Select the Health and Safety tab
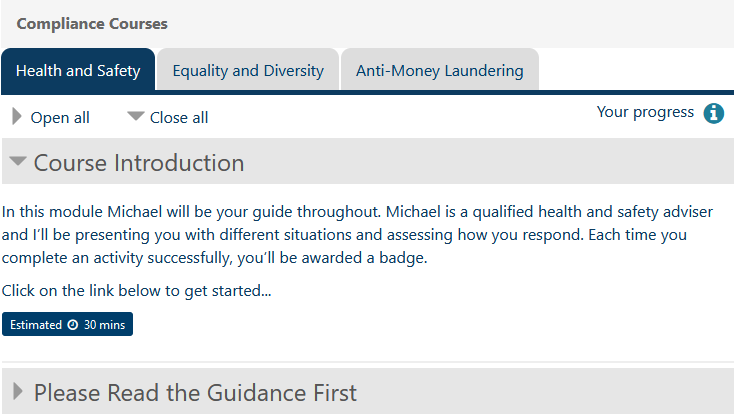The height and width of the screenshot is (418, 734). [x=78, y=71]
